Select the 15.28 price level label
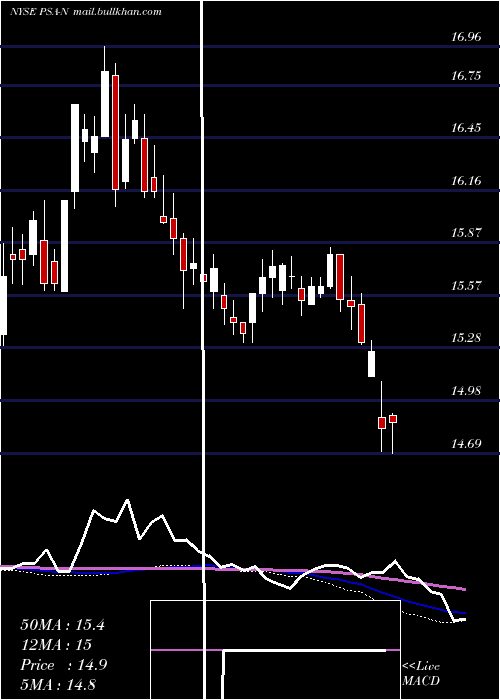 tap(466, 338)
